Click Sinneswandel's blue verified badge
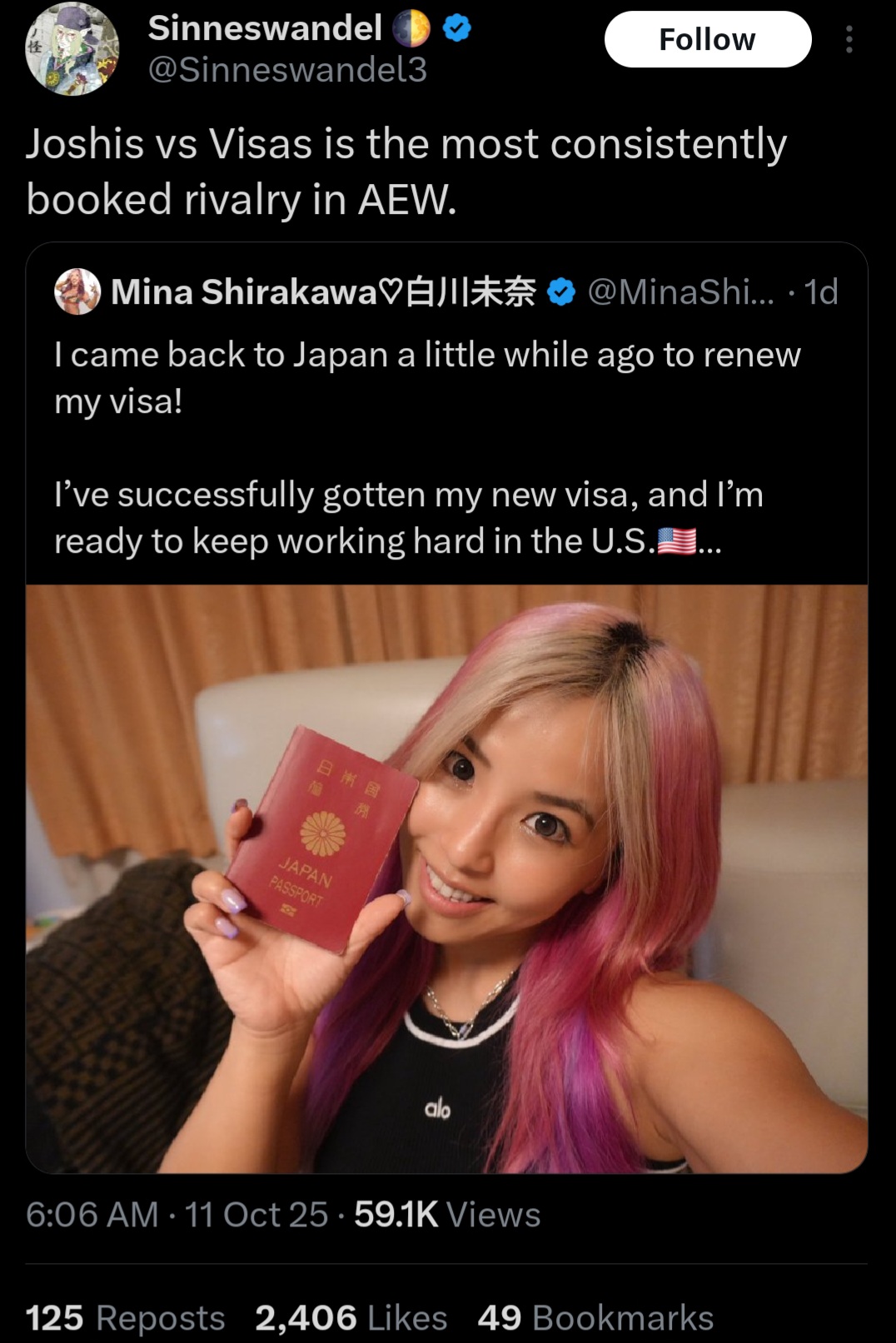The height and width of the screenshot is (1343, 896). click(x=456, y=29)
